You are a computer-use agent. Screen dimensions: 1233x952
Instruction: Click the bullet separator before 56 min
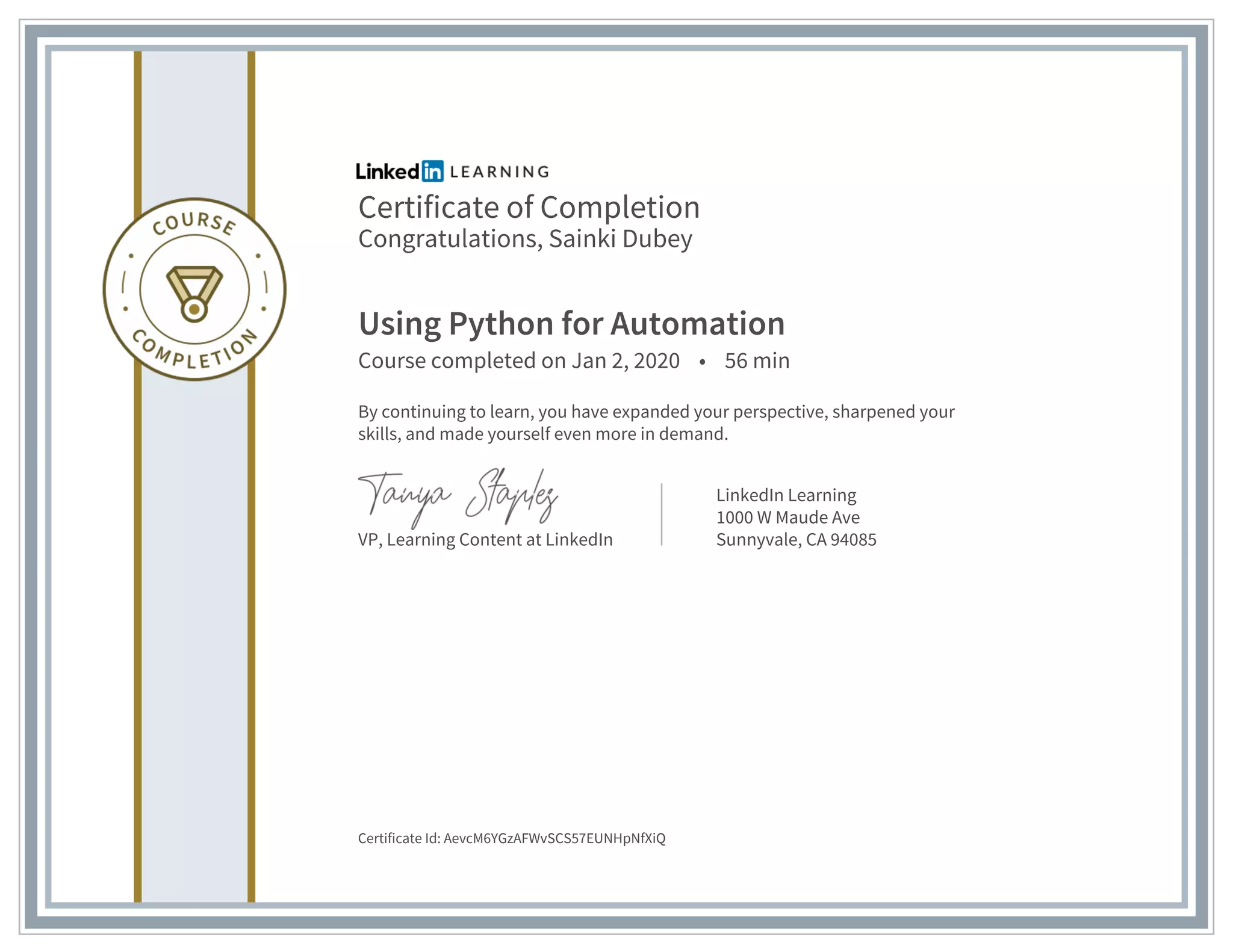click(x=702, y=362)
